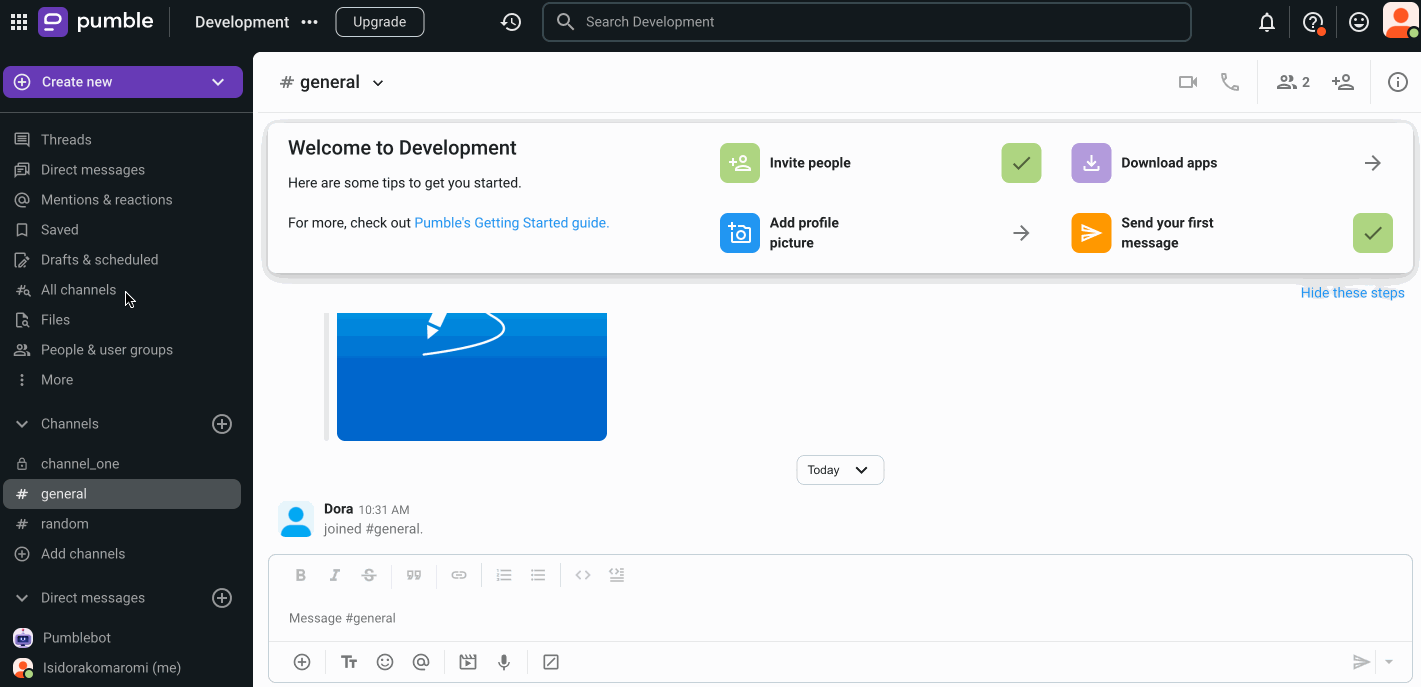Image resolution: width=1421 pixels, height=687 pixels.
Task: Open channel details info icon
Action: (x=1398, y=82)
